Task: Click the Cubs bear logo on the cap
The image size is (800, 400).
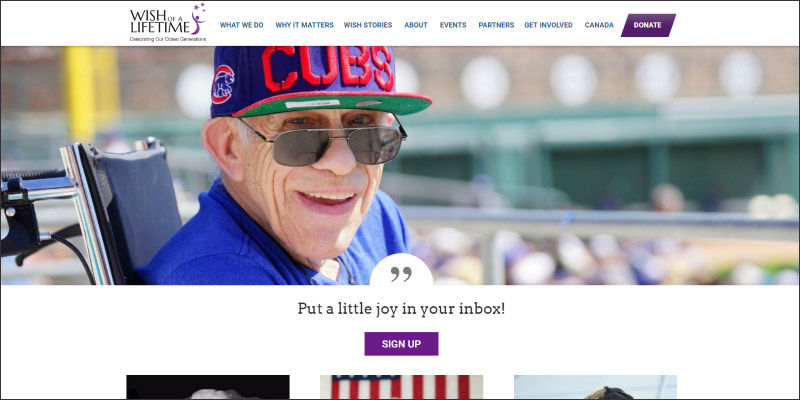Action: pos(223,84)
